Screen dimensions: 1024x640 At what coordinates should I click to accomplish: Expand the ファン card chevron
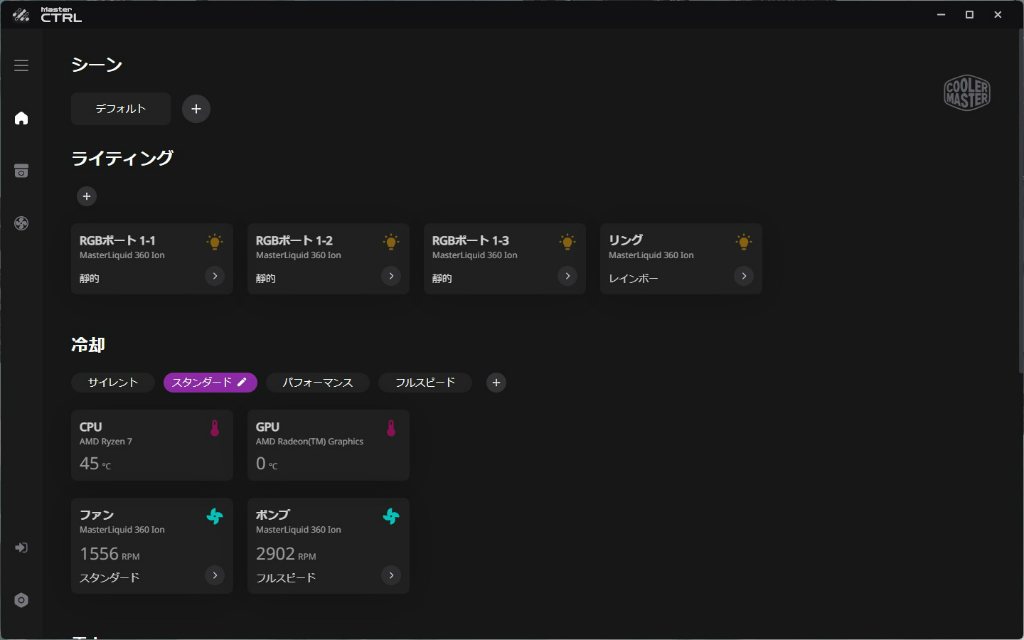tap(214, 575)
